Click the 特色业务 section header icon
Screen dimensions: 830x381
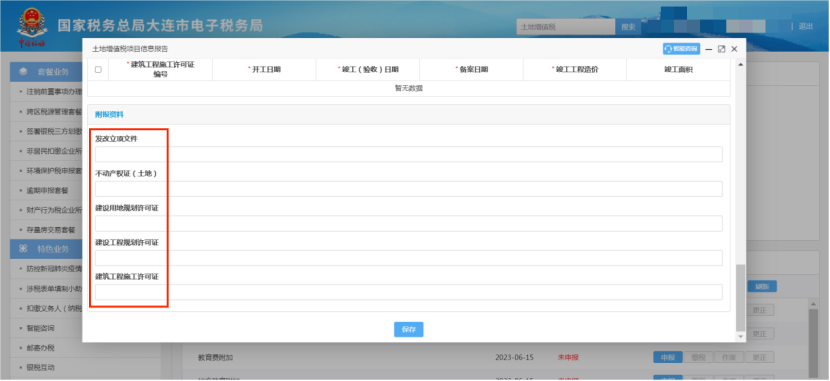[23, 249]
